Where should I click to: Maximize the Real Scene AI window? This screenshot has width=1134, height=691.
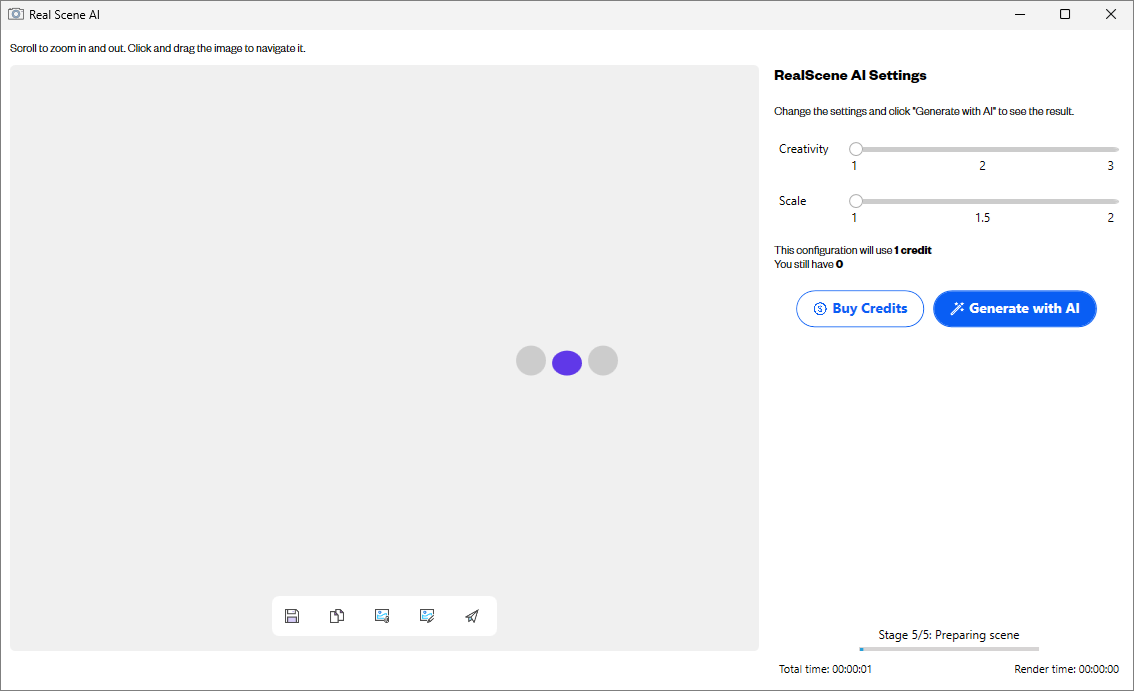point(1065,15)
